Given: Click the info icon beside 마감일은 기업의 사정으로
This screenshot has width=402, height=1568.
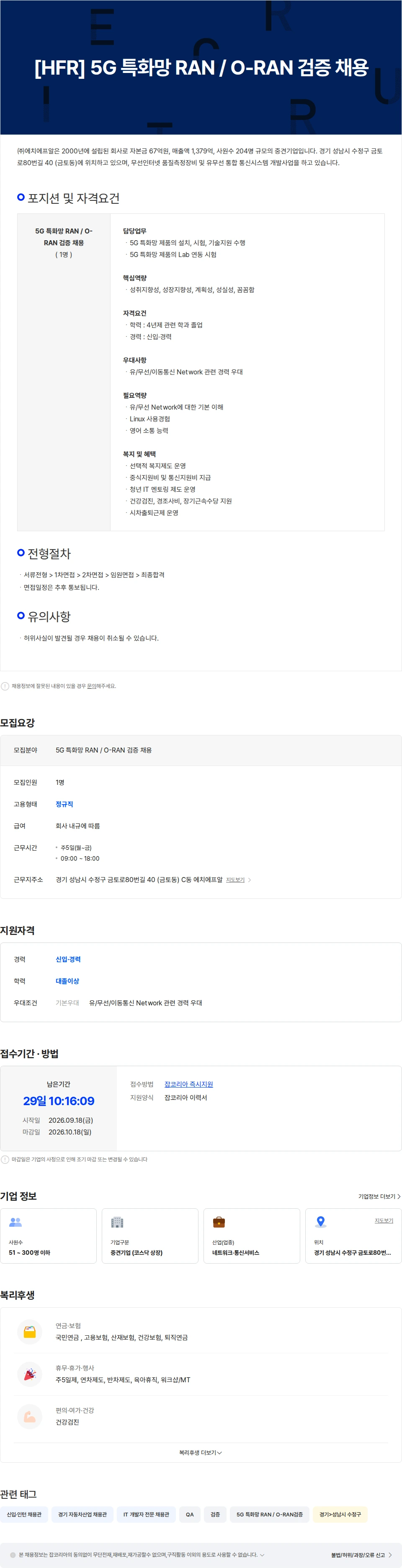Looking at the screenshot, I should coord(5,1160).
